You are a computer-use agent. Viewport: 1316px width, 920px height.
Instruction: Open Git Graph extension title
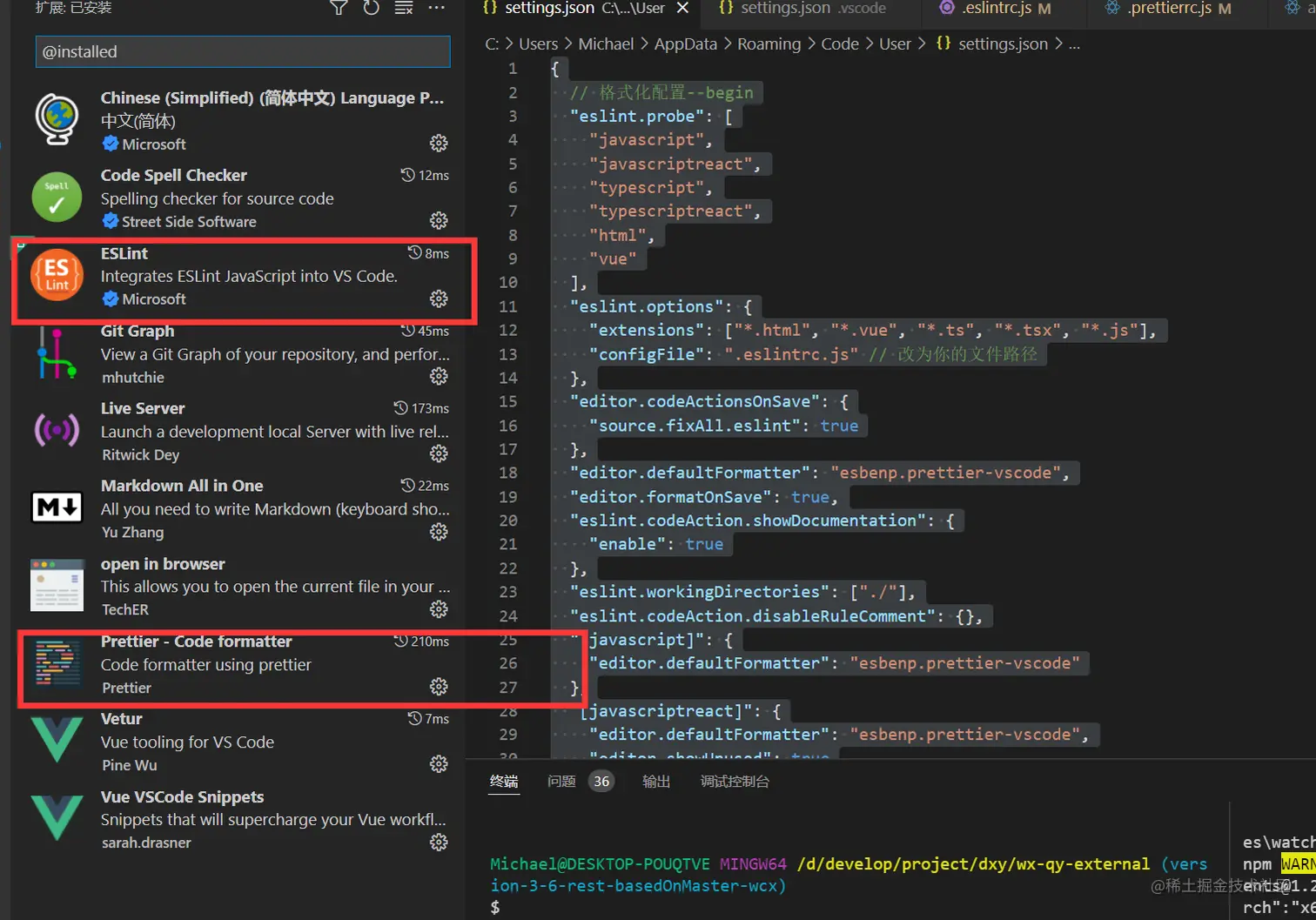click(x=138, y=331)
